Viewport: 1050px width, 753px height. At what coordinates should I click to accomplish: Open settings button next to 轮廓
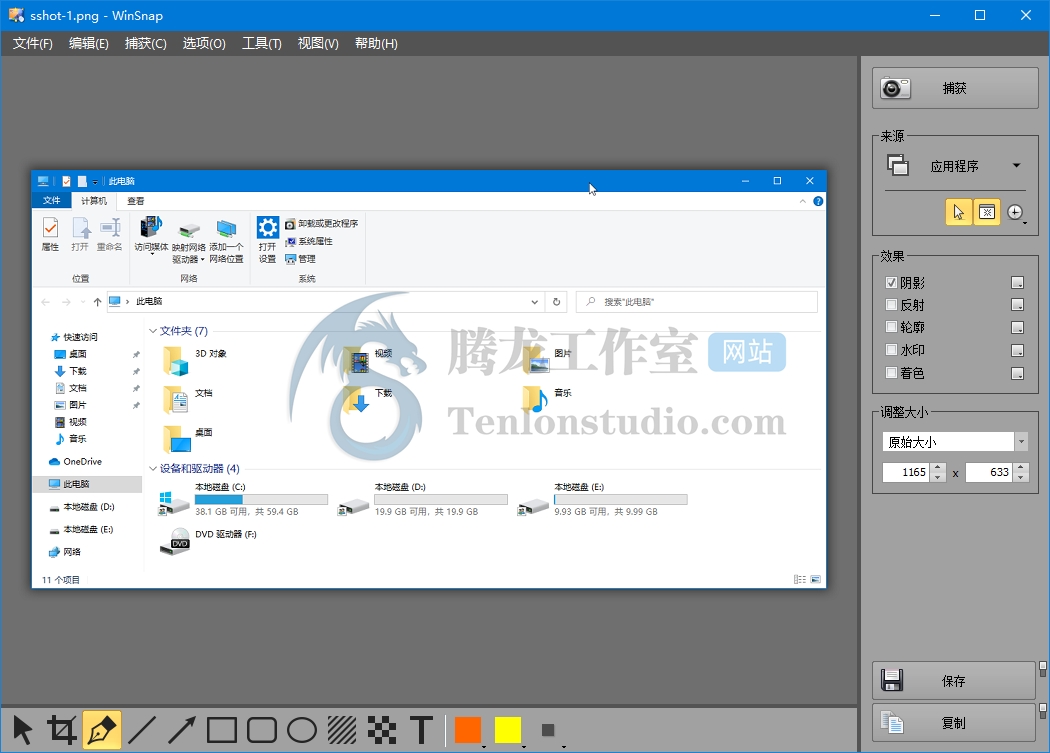pos(1017,328)
